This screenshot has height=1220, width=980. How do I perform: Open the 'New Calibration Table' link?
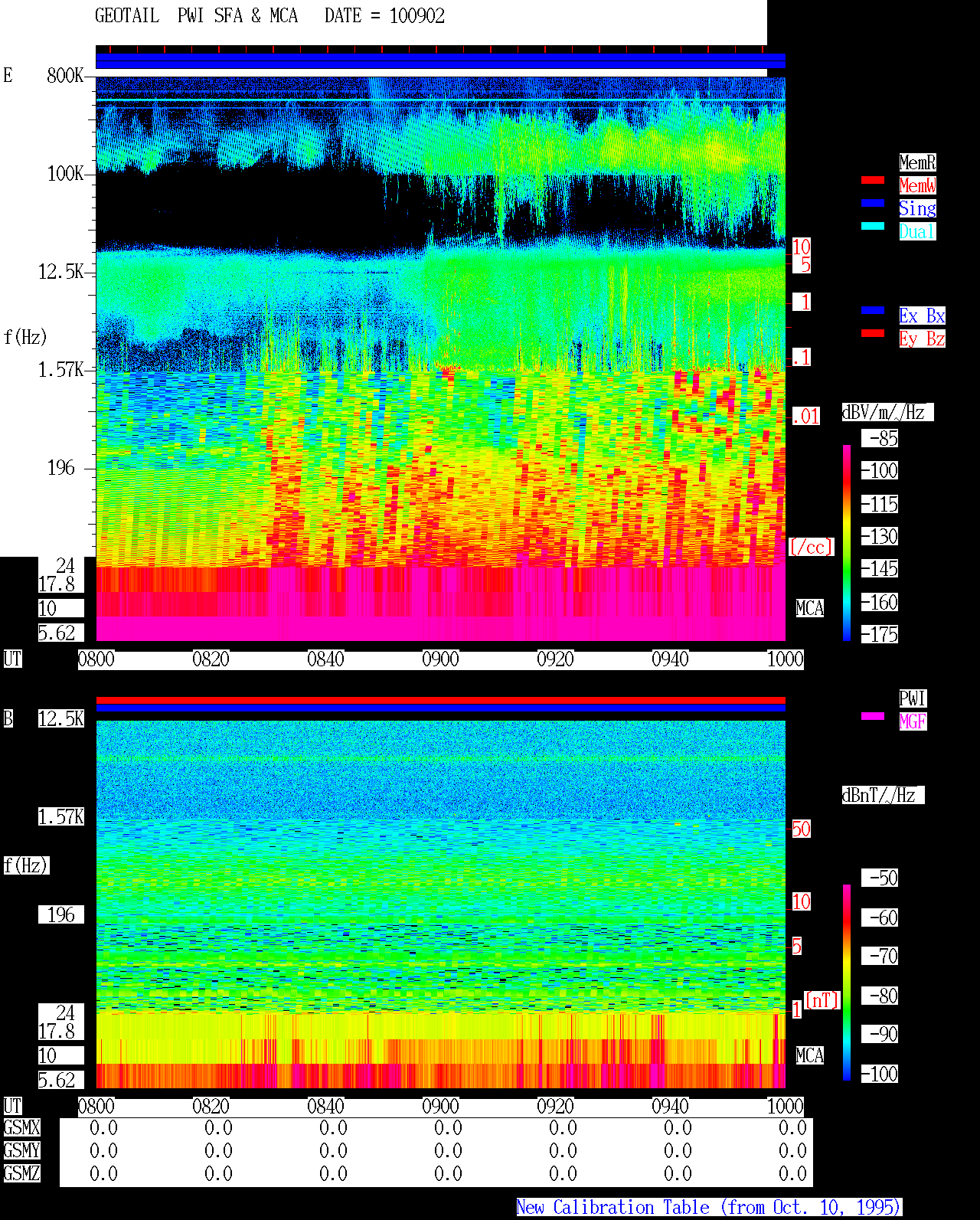[x=709, y=1207]
